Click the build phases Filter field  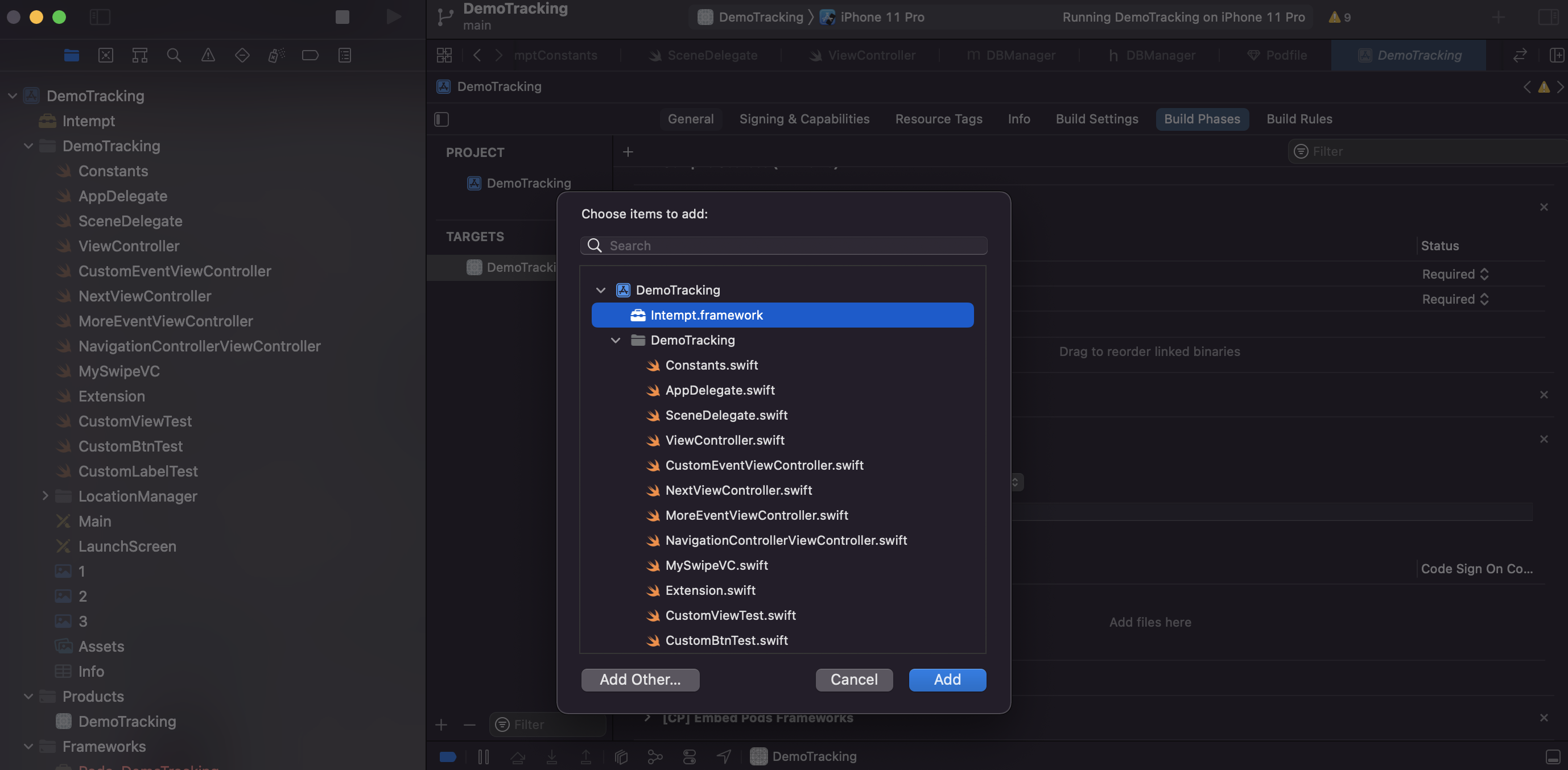pyautogui.click(x=1427, y=151)
